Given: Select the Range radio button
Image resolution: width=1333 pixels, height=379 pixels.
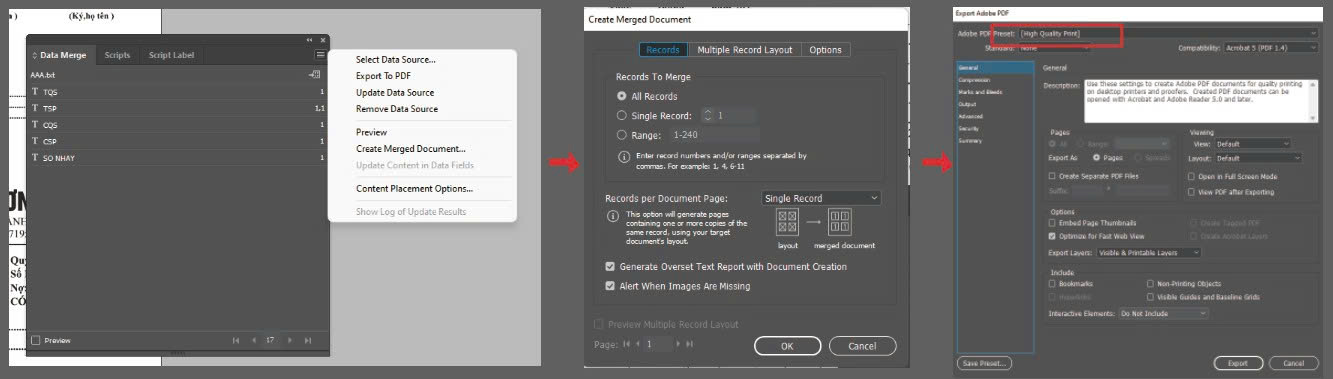Looking at the screenshot, I should pos(622,135).
